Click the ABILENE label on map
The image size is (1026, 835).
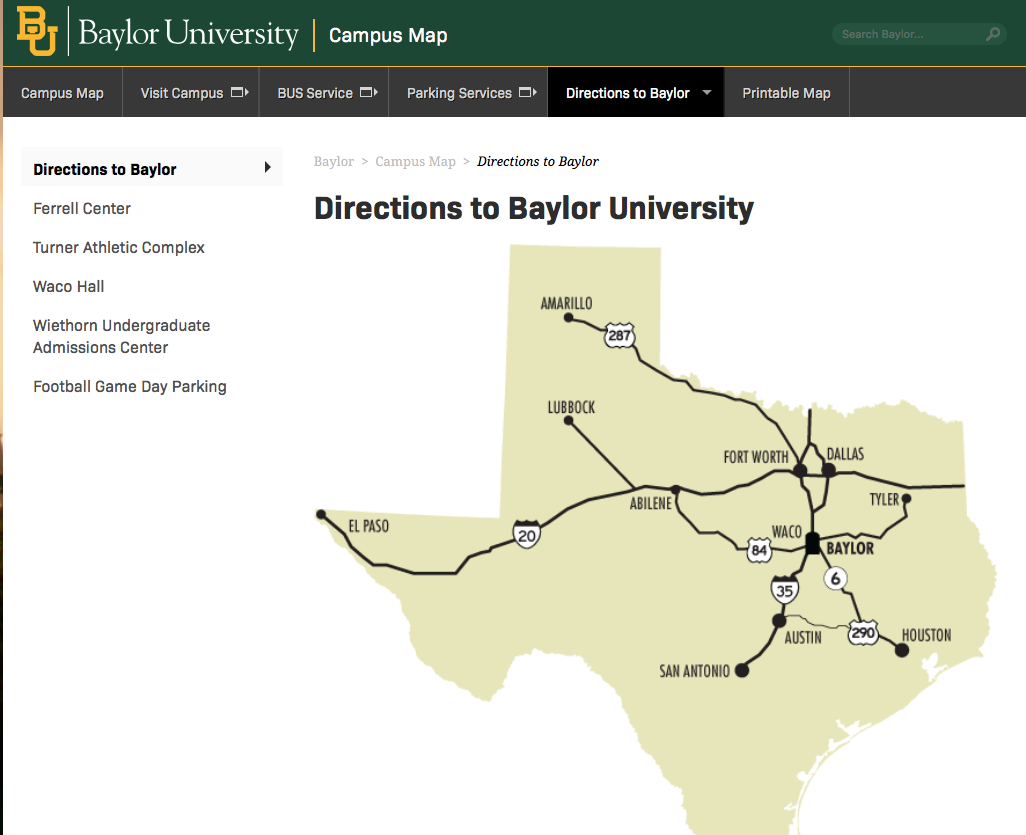click(x=650, y=503)
